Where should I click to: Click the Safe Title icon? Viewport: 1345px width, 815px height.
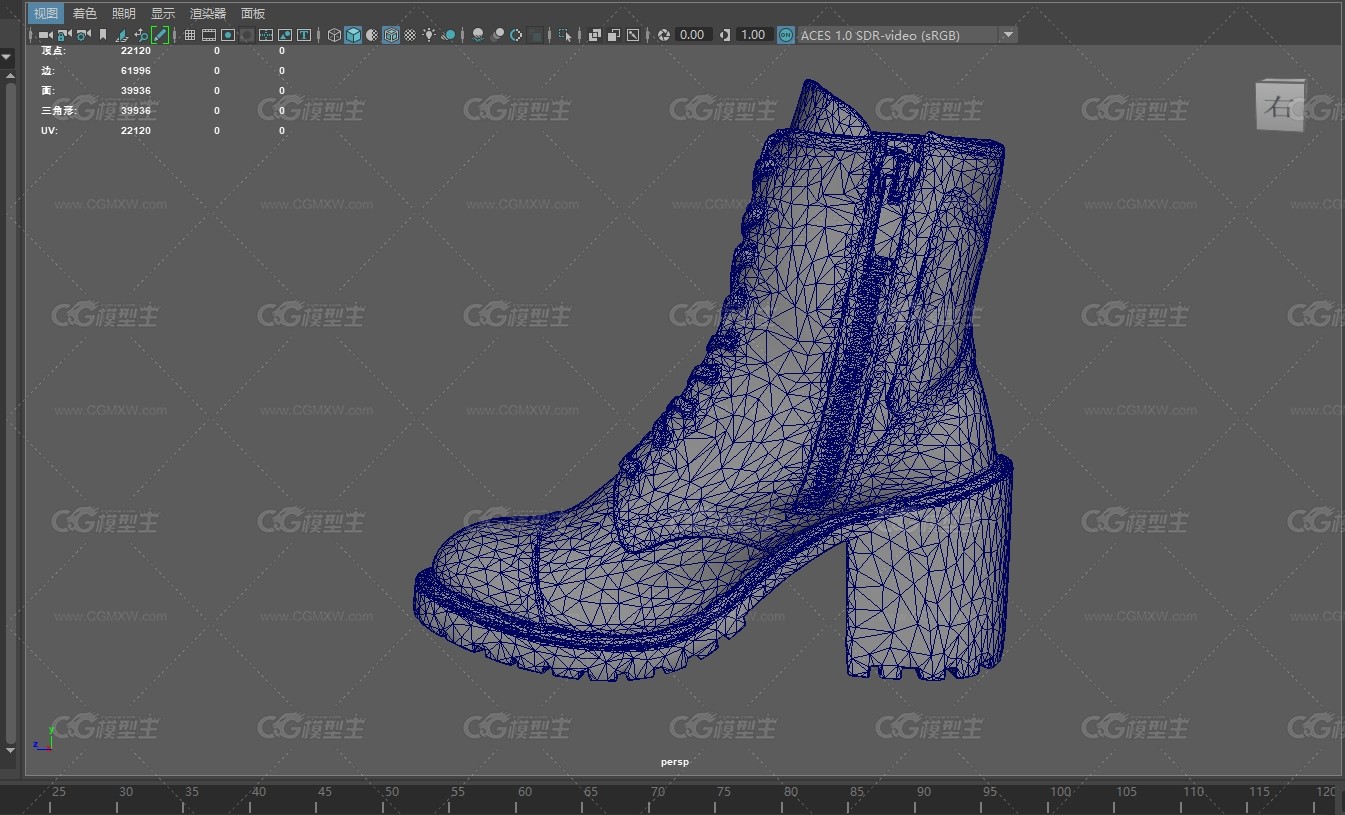pos(304,35)
